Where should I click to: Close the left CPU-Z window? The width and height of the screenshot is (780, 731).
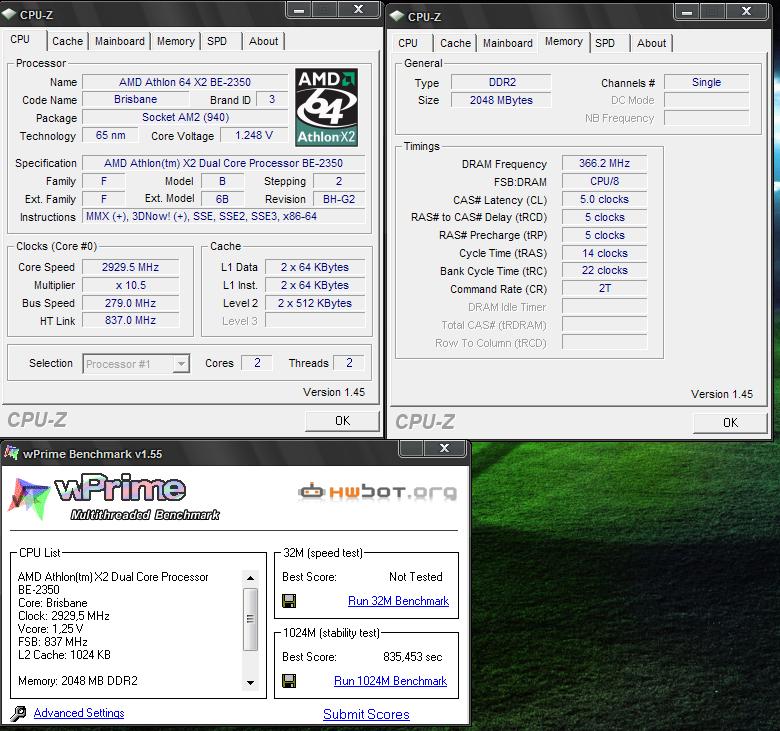[358, 10]
